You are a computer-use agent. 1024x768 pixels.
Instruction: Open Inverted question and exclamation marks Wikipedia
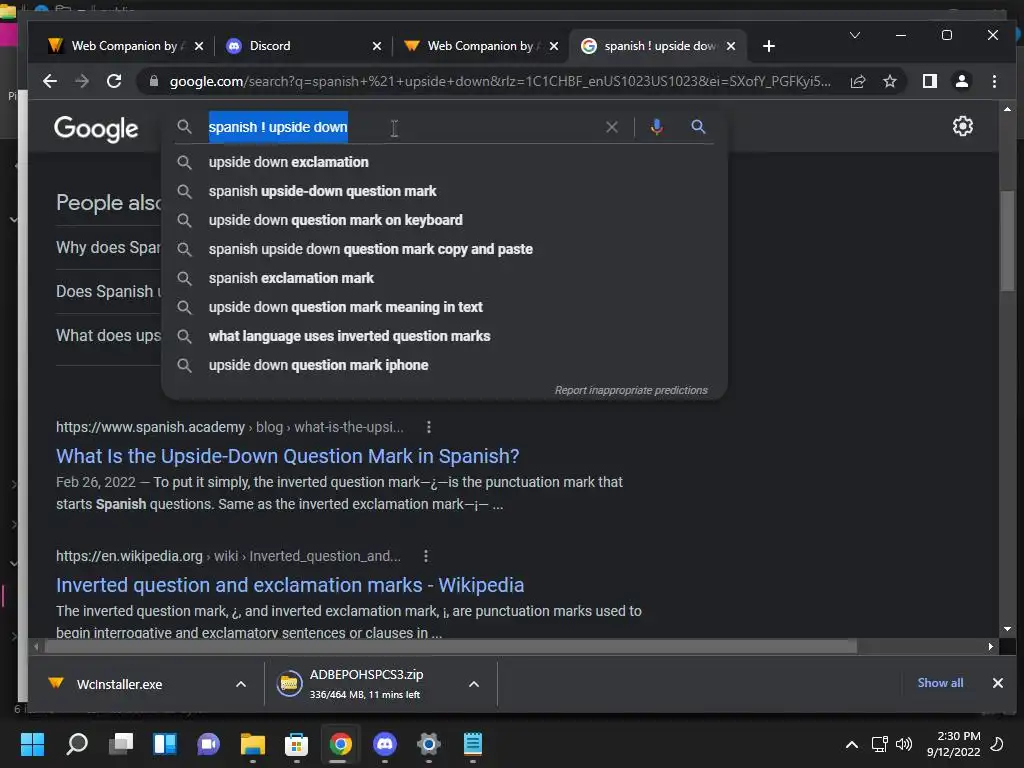tap(290, 585)
